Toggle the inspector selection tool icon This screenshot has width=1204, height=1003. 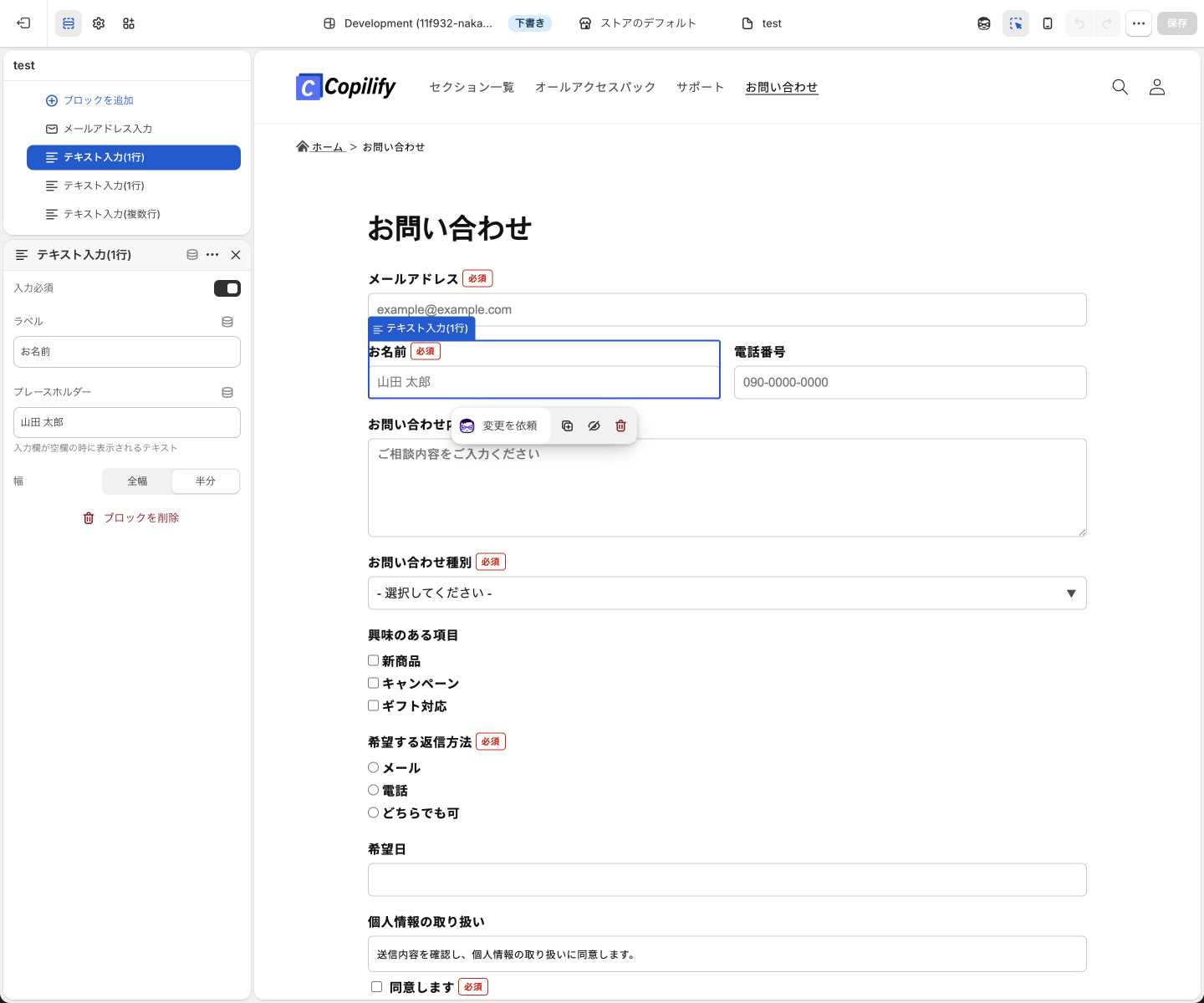(1016, 23)
